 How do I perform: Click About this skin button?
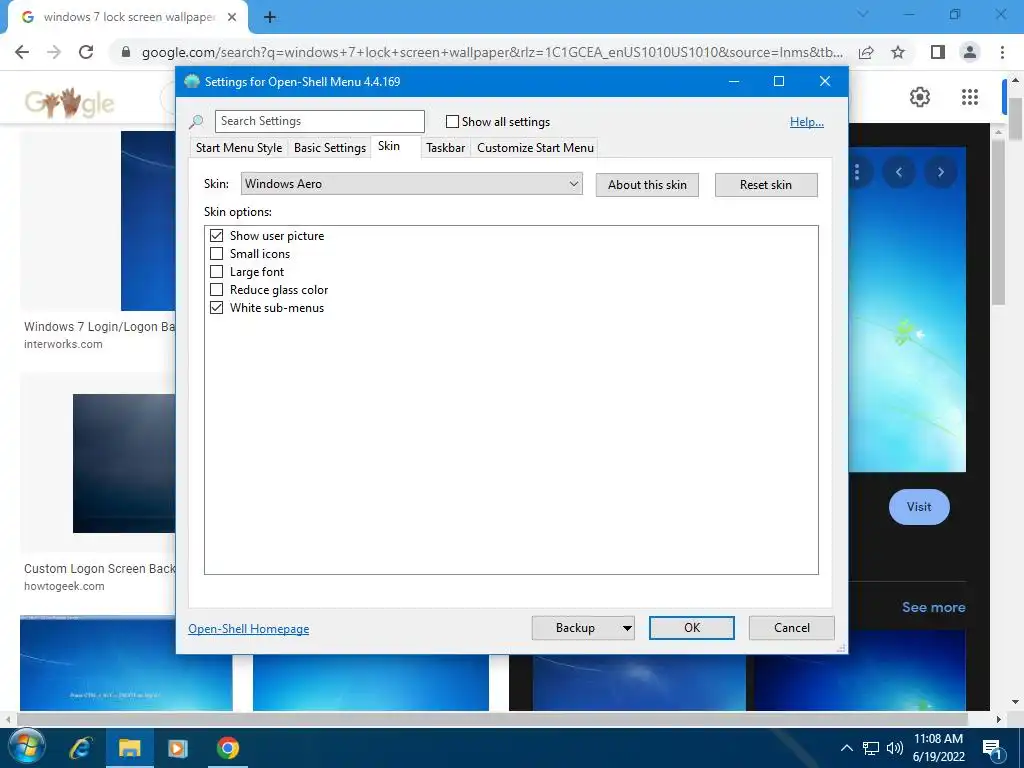(x=647, y=185)
